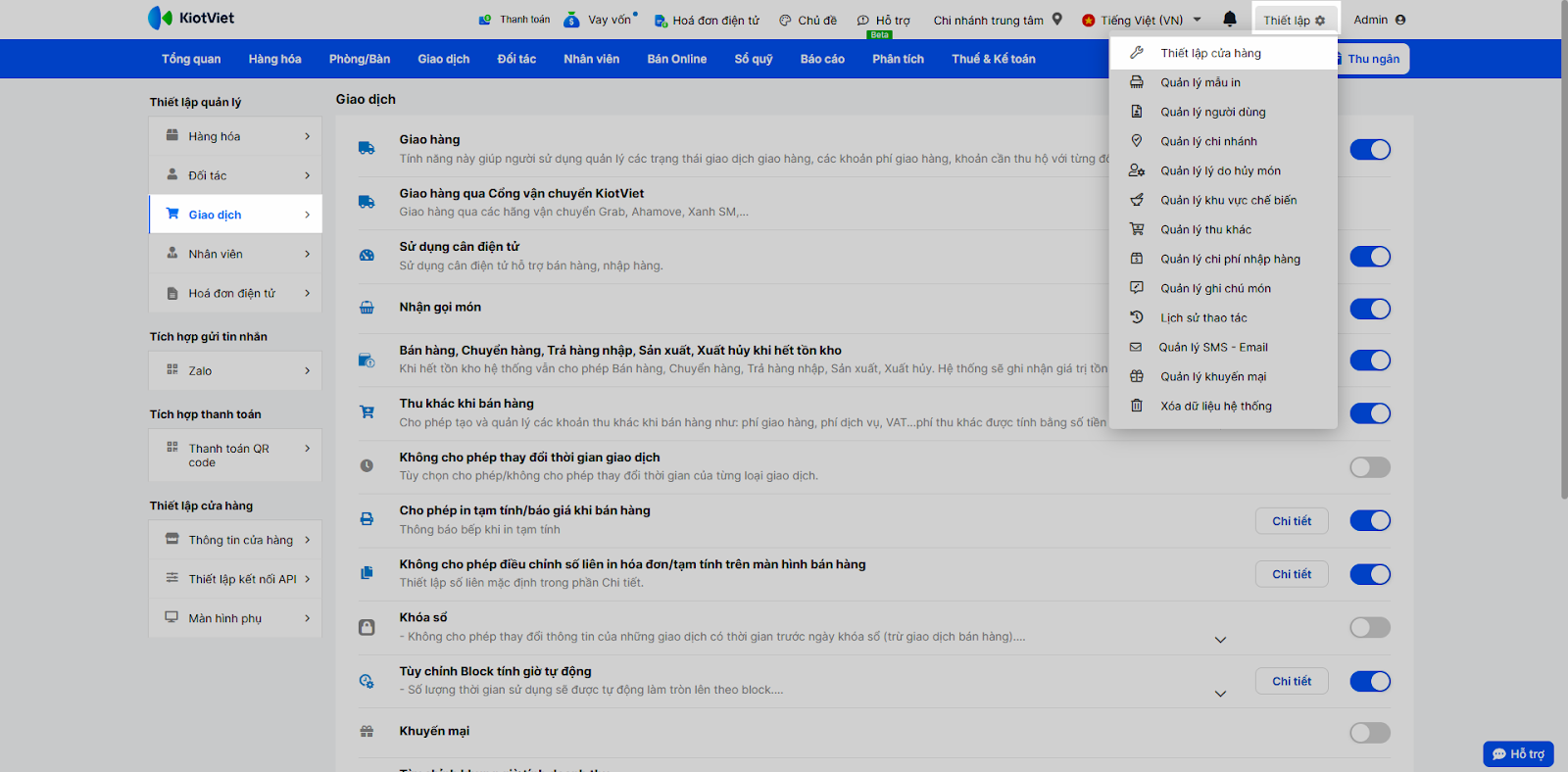The width and height of the screenshot is (1568, 772).
Task: Click Chi tiết for Tùy chỉnh Block tính giờ
Action: click(1292, 681)
